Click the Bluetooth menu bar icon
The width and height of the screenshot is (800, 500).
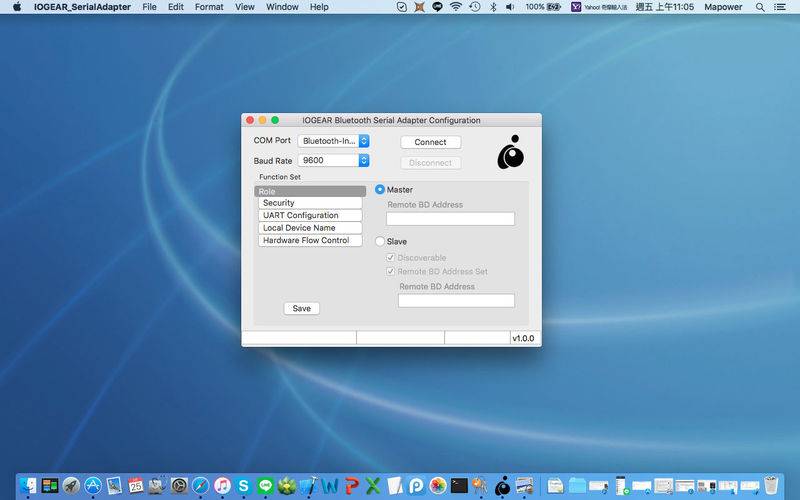(x=493, y=7)
